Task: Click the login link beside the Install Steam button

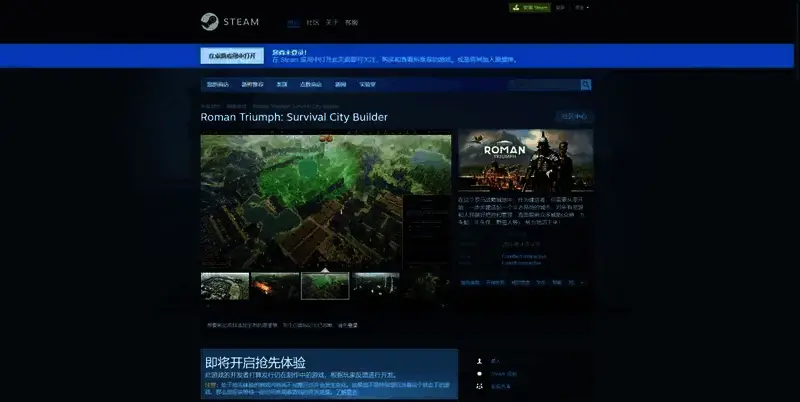Action: pyautogui.click(x=560, y=8)
